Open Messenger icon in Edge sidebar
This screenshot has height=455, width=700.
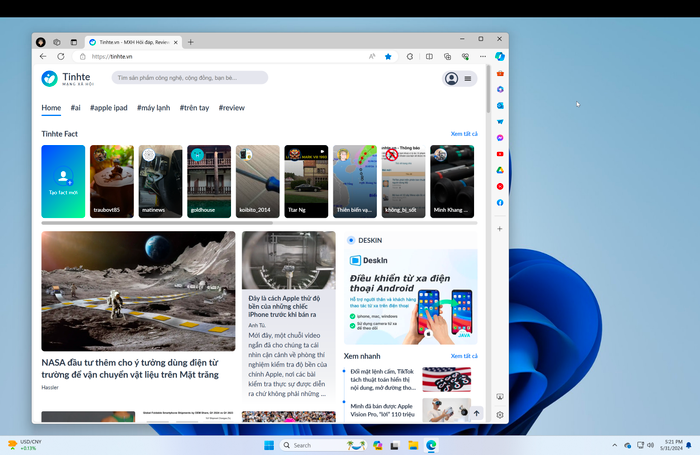click(500, 138)
